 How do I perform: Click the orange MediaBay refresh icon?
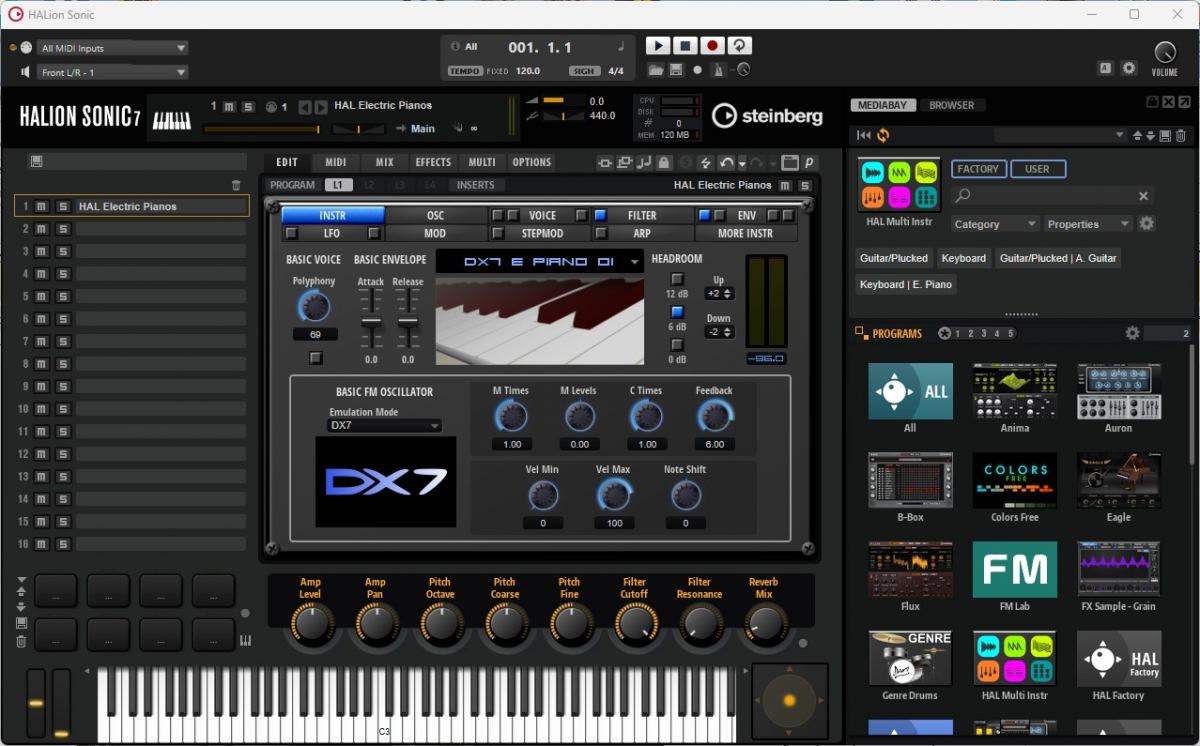tap(883, 135)
